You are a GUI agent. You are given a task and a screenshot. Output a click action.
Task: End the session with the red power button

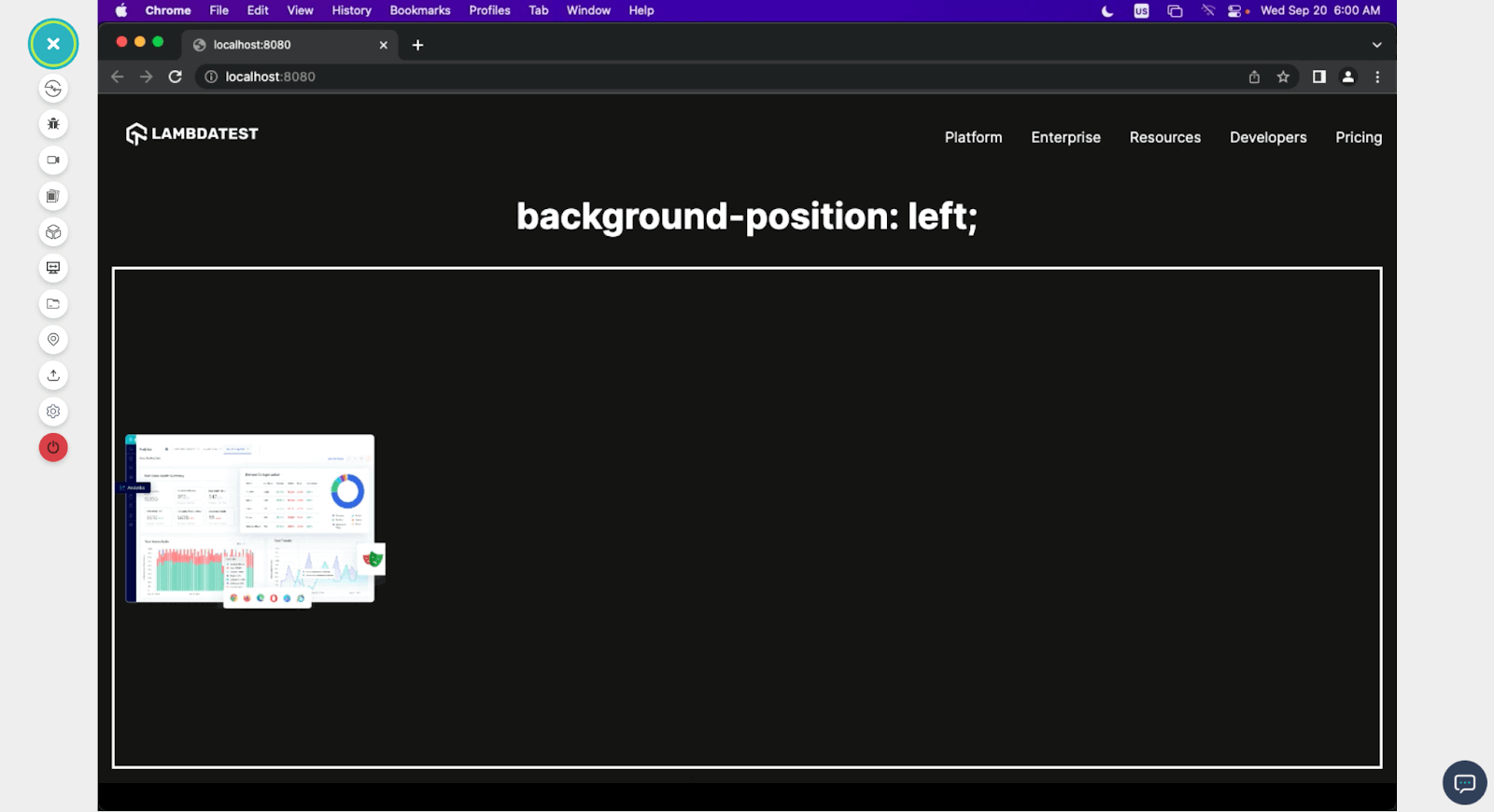pos(53,447)
